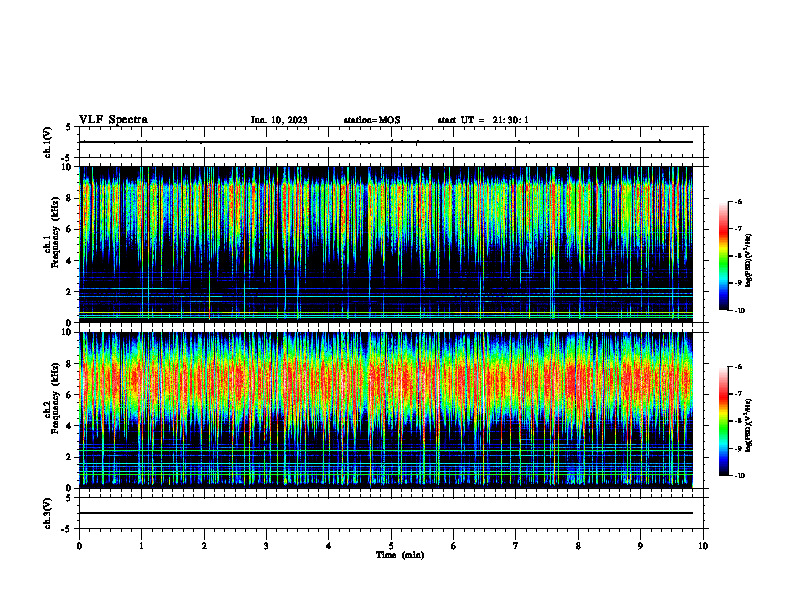Click the time axis tick label "1"
This screenshot has height=612, width=792.
[x=141, y=546]
